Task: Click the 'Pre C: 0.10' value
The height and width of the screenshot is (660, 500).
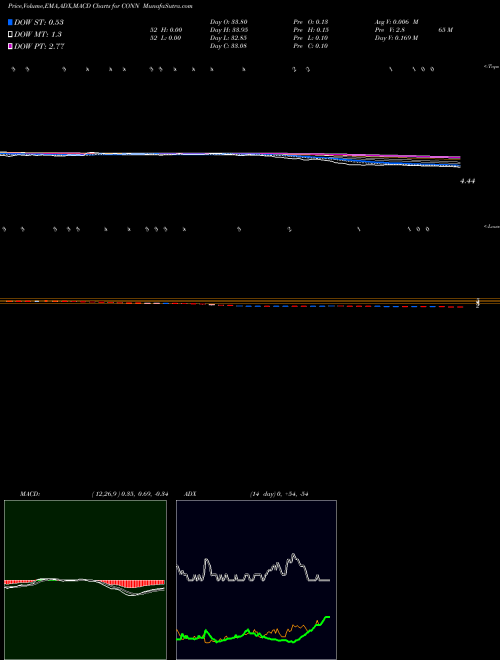Action: click(x=311, y=46)
